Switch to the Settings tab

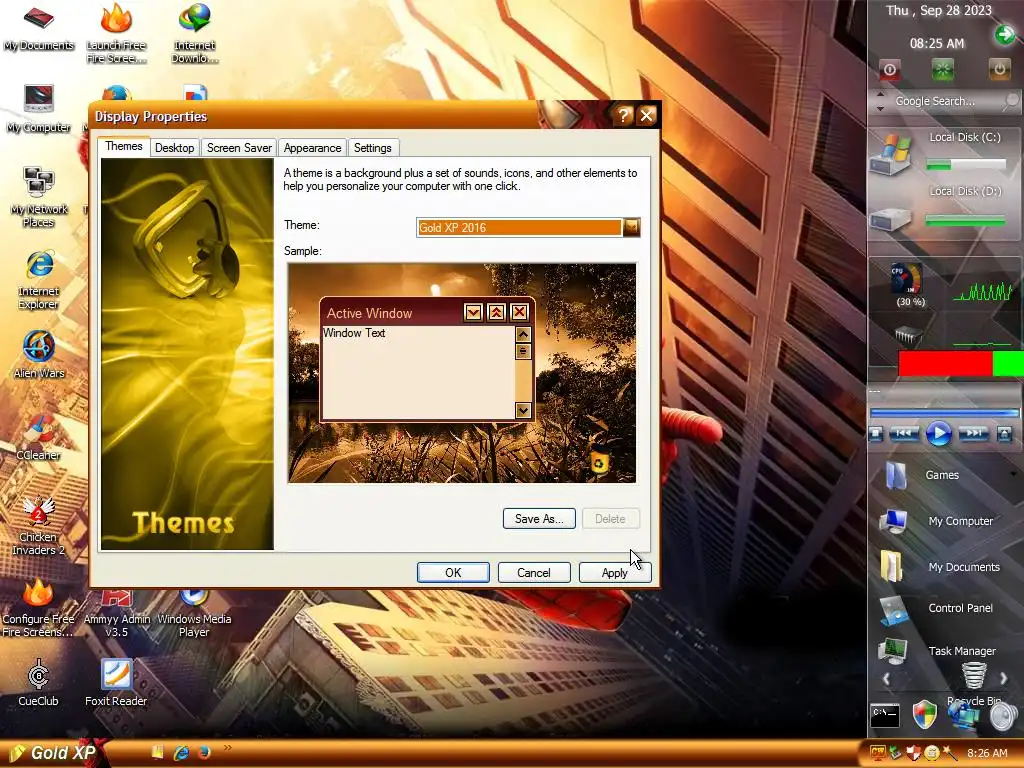[x=373, y=148]
